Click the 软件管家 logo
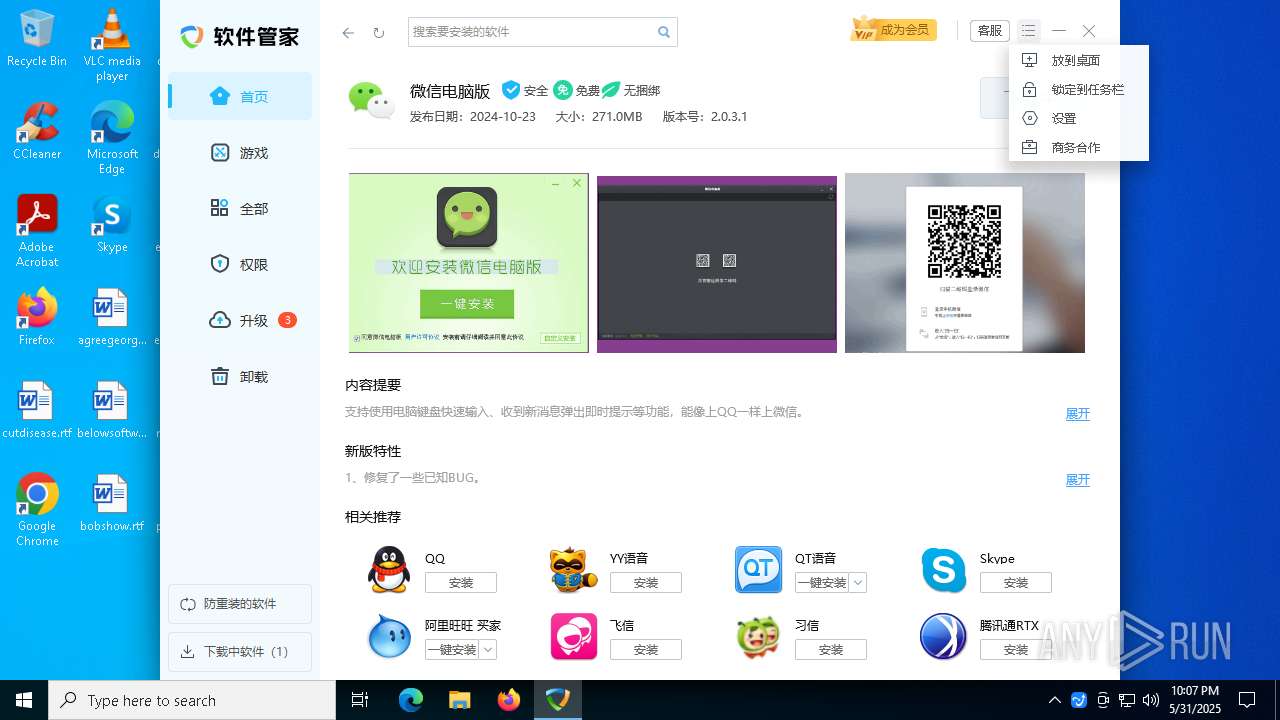This screenshot has height=720, width=1280. [x=240, y=37]
